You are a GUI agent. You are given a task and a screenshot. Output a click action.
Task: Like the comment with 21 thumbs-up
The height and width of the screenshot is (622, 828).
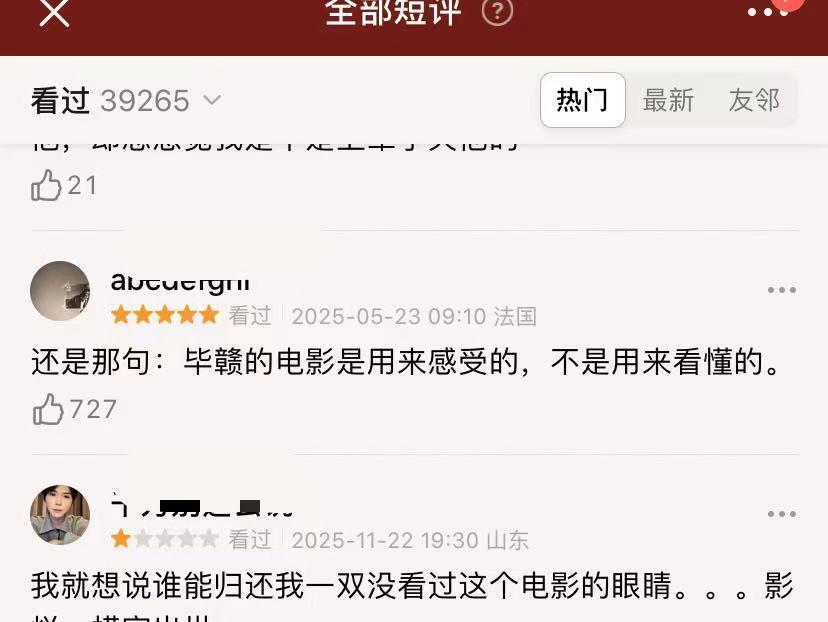coord(46,185)
